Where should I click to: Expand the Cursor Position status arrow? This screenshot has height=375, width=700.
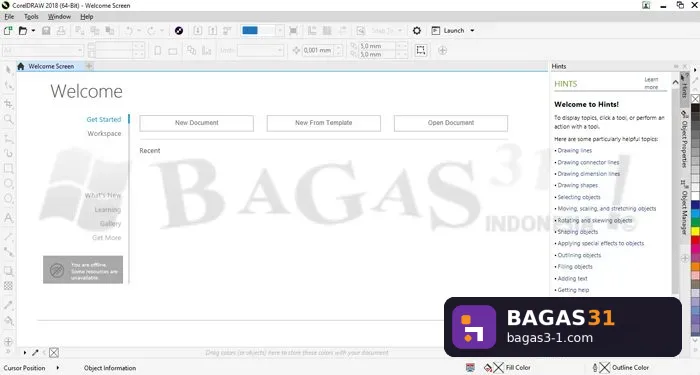point(58,368)
